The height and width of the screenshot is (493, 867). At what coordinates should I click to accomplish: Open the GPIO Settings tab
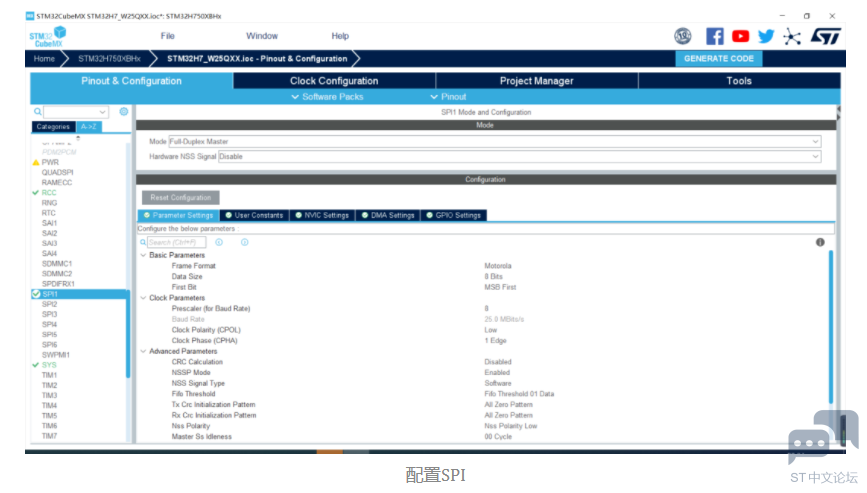click(454, 216)
